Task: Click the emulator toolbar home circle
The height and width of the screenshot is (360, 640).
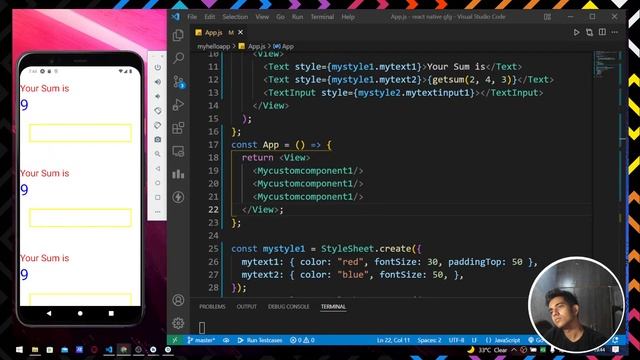Action: click(158, 183)
